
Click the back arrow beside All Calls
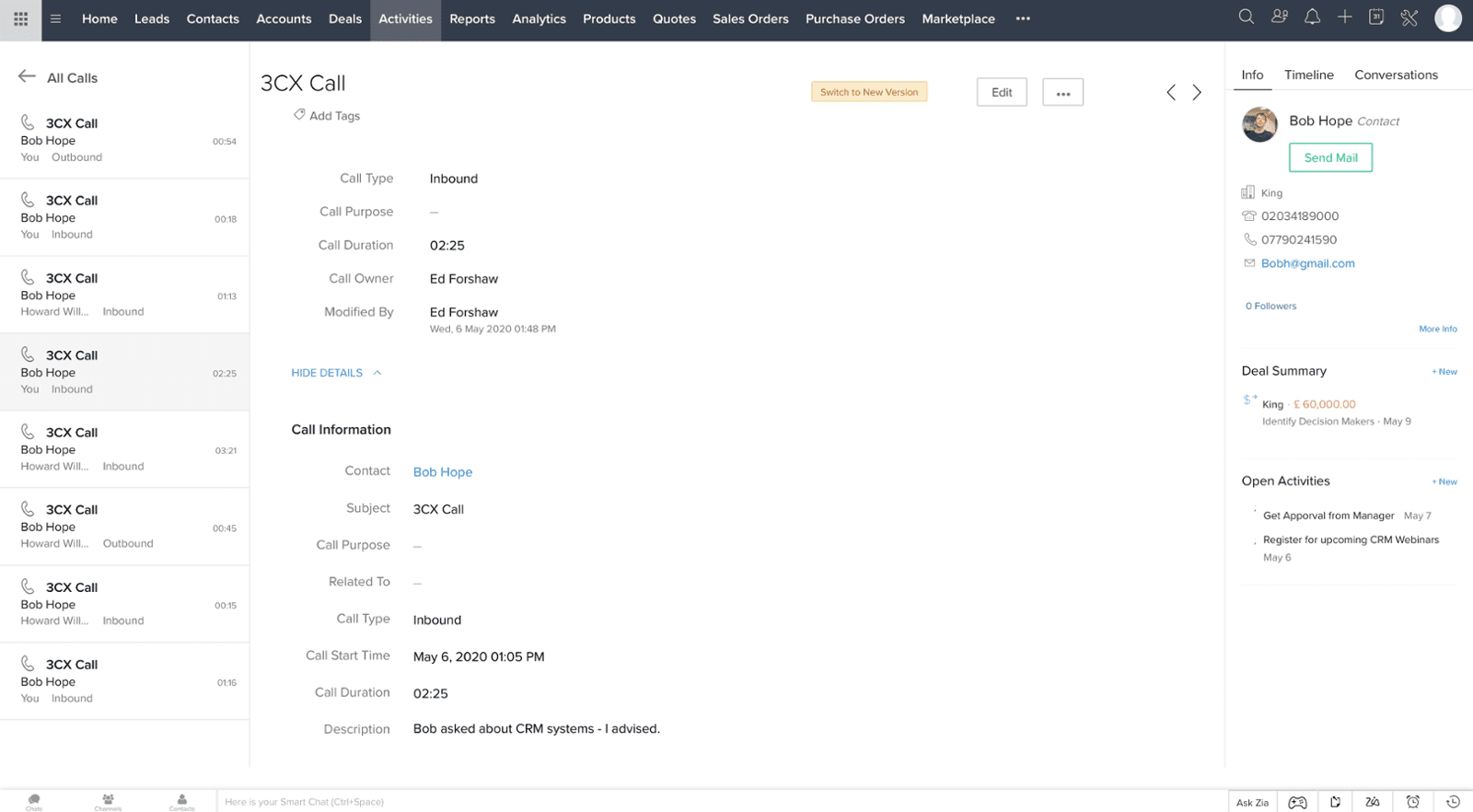27,77
